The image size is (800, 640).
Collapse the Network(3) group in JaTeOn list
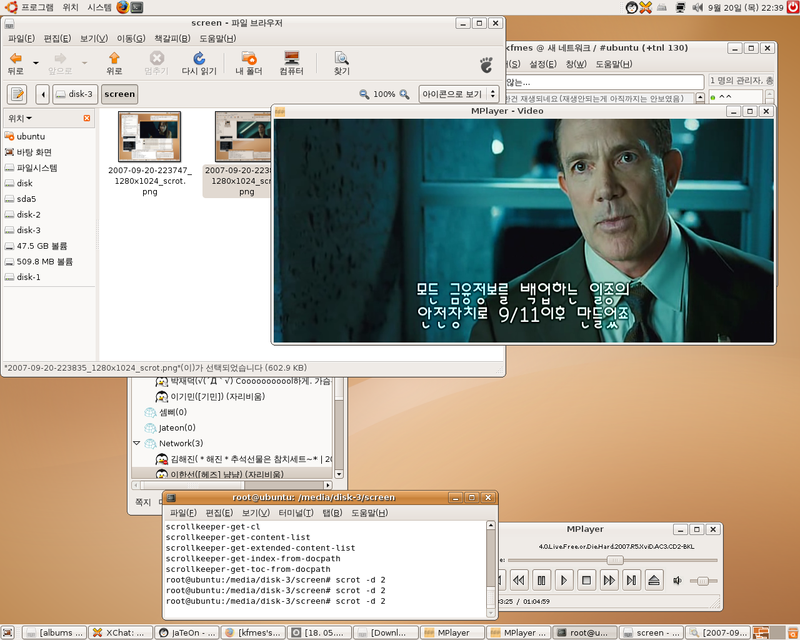click(x=137, y=443)
